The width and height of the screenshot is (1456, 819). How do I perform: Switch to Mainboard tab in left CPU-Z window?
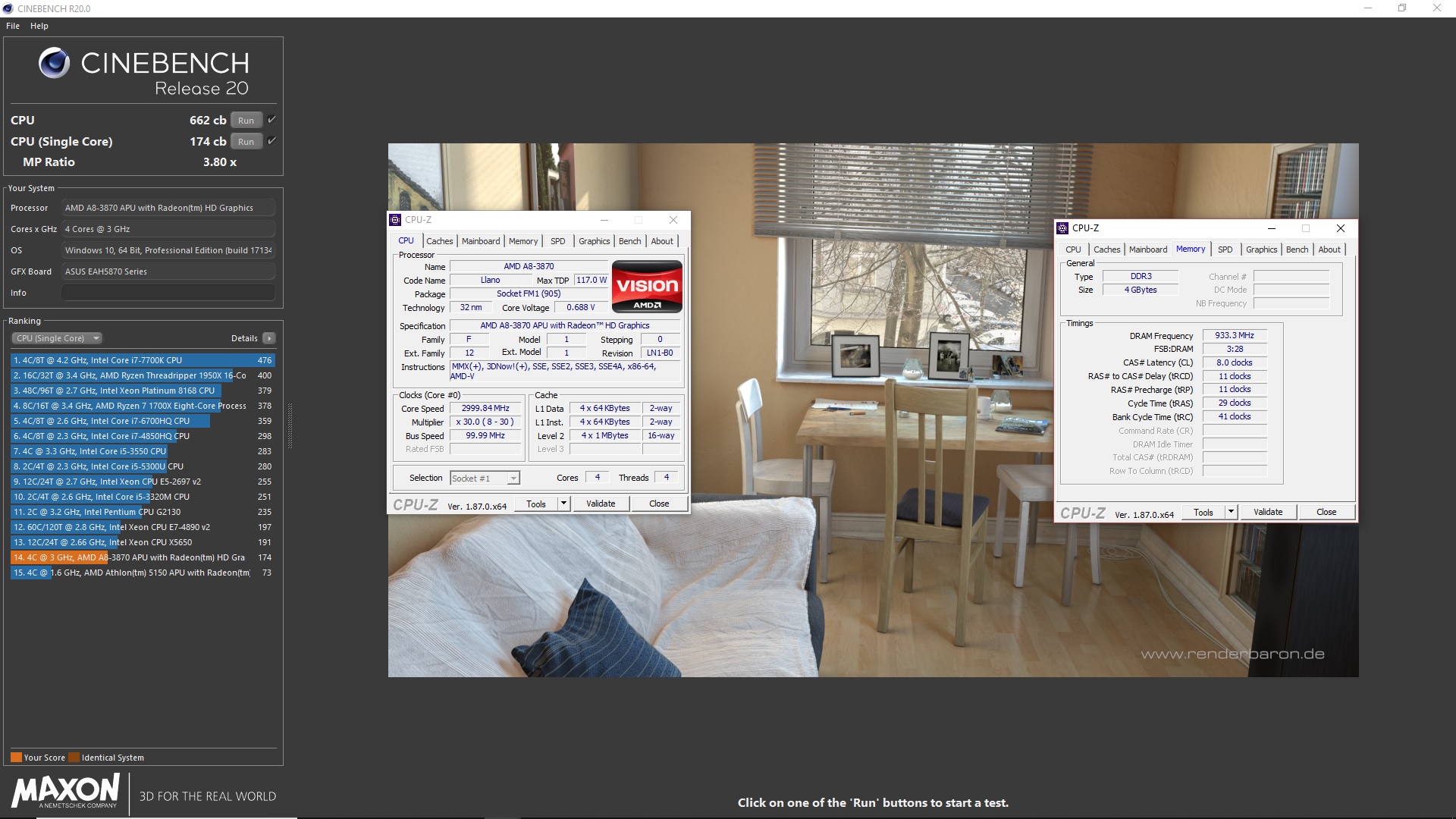click(x=481, y=241)
